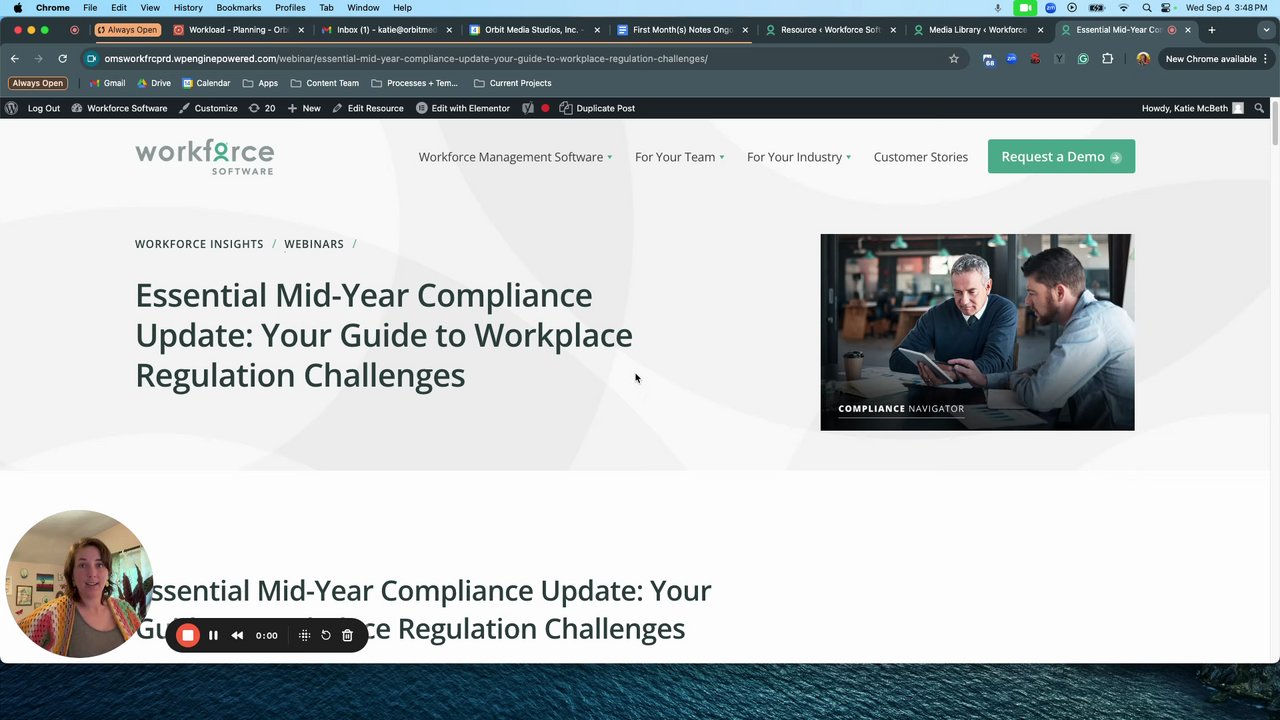Open the Content Team bookmarks folder

pyautogui.click(x=324, y=83)
